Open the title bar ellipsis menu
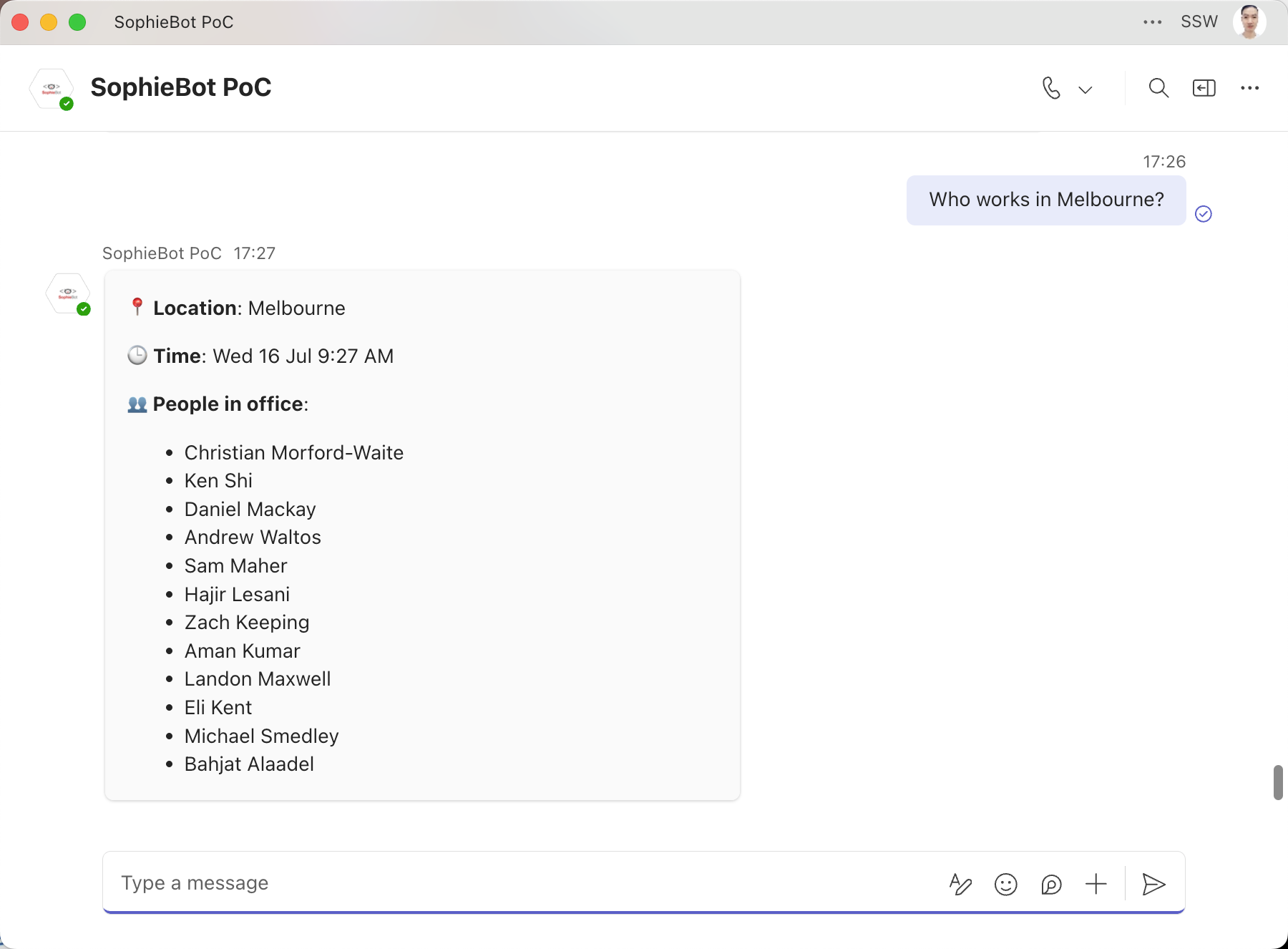 (1152, 22)
